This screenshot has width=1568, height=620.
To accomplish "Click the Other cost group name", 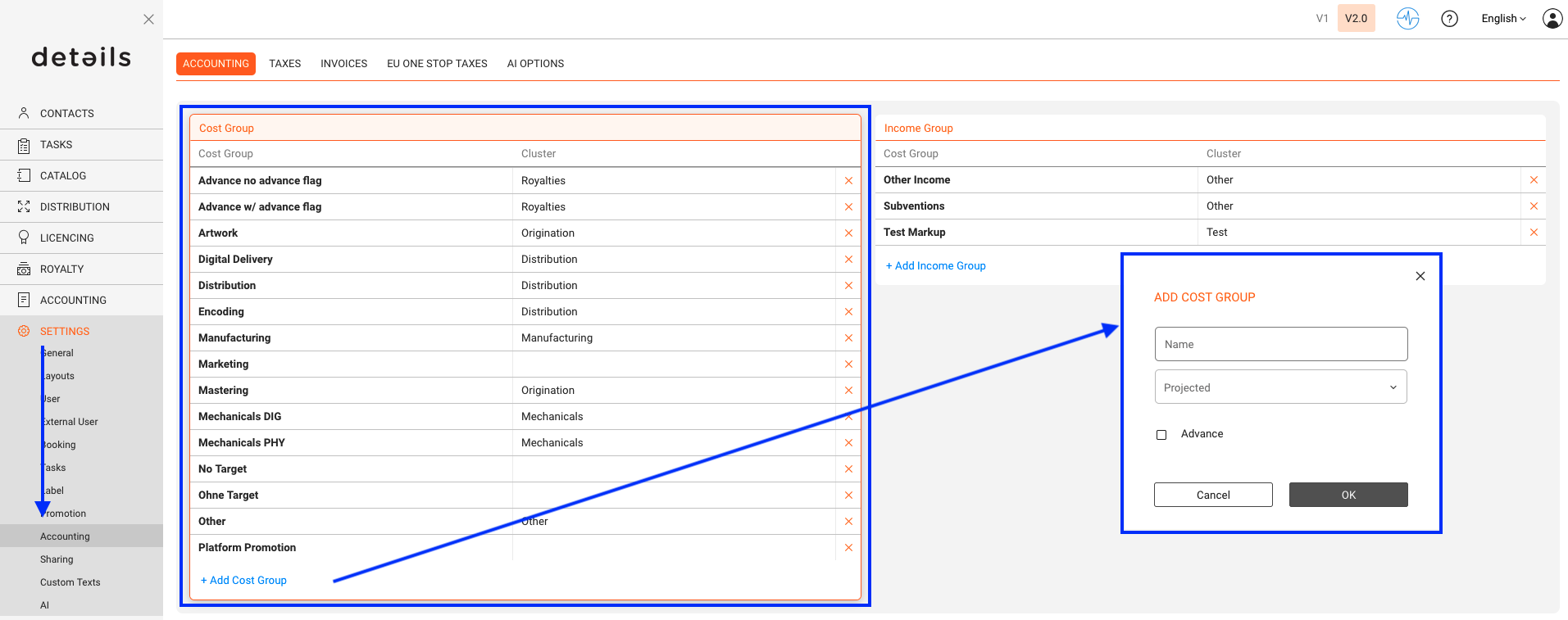I will coord(211,522).
